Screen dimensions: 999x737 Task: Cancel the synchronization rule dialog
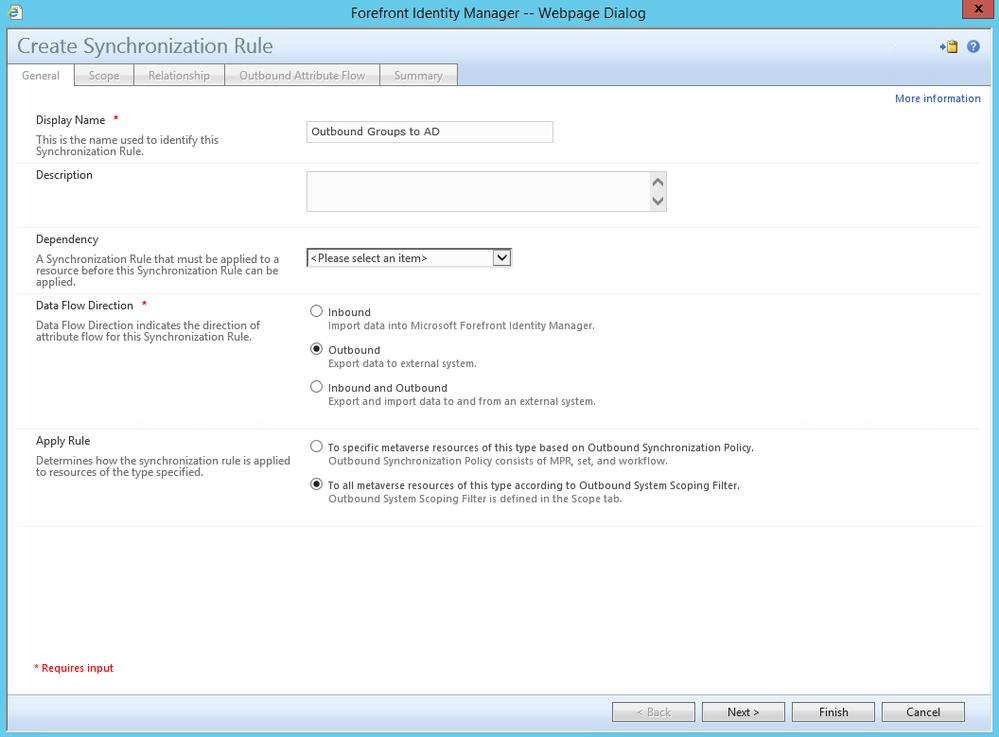(x=923, y=712)
